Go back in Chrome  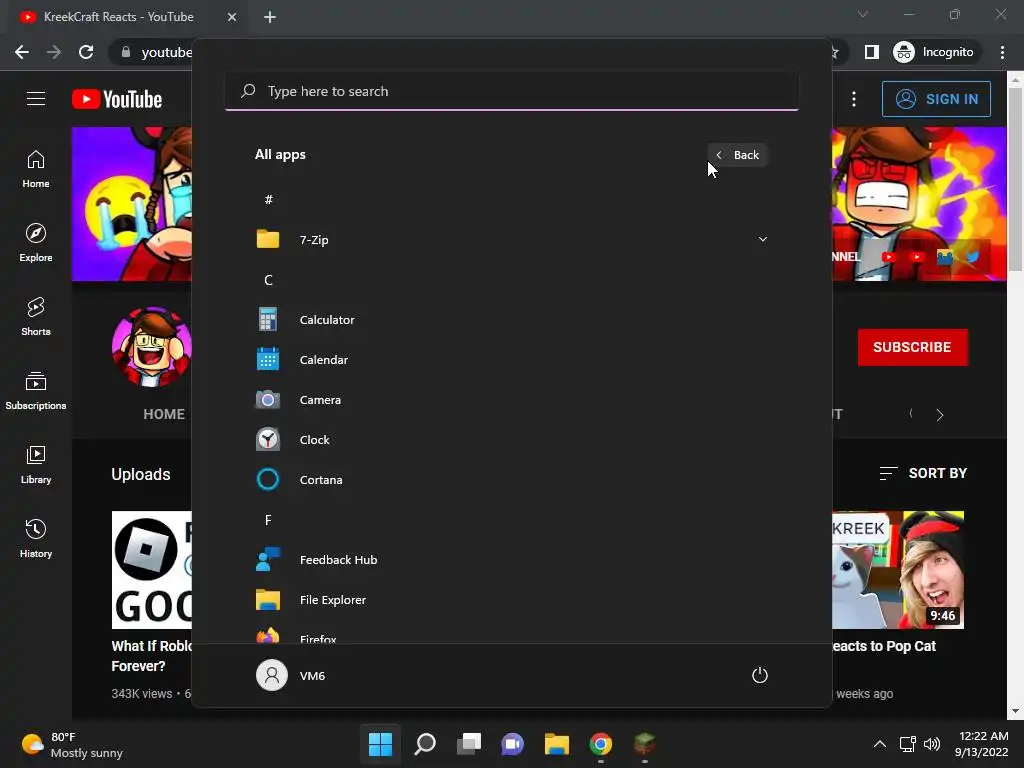click(x=22, y=52)
